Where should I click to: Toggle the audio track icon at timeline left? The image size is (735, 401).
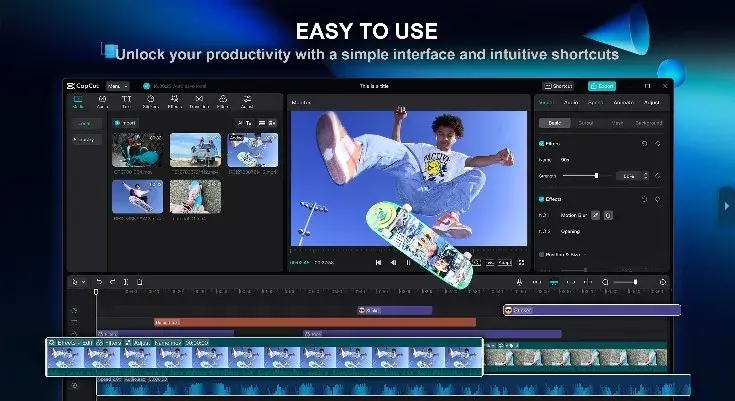tap(74, 385)
